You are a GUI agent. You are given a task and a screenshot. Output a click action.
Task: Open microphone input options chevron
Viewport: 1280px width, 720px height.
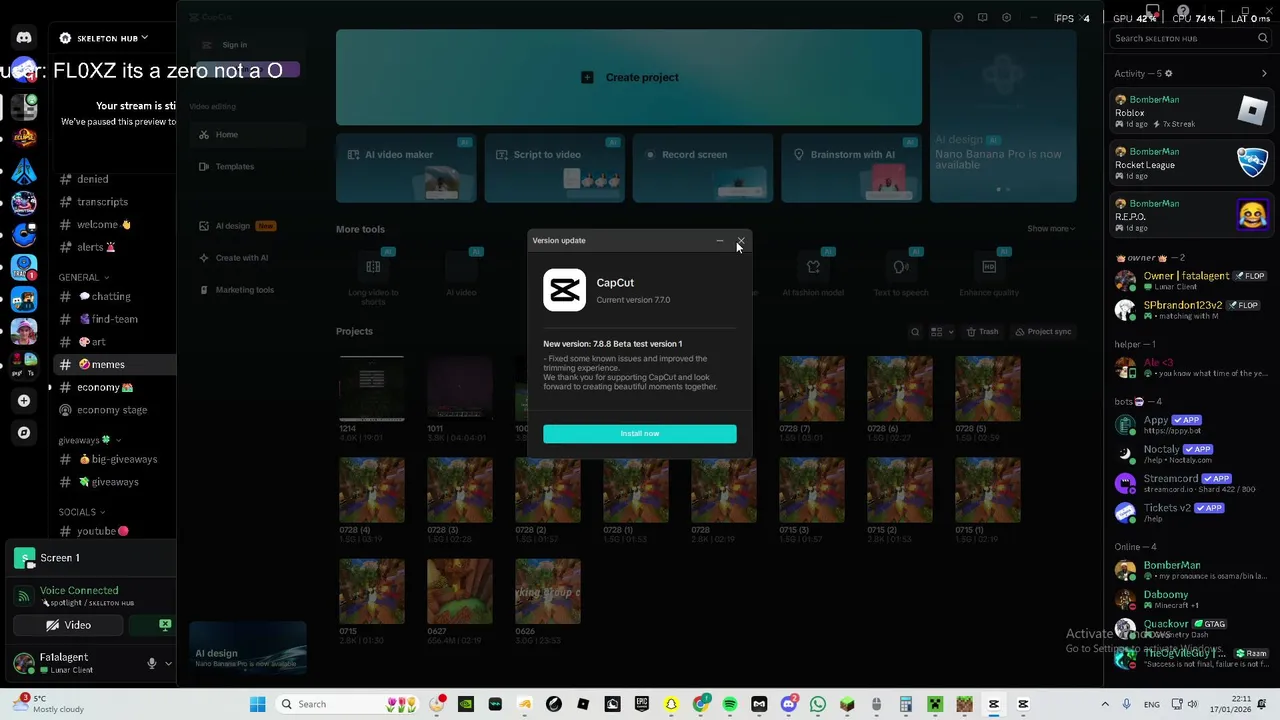[x=168, y=663]
